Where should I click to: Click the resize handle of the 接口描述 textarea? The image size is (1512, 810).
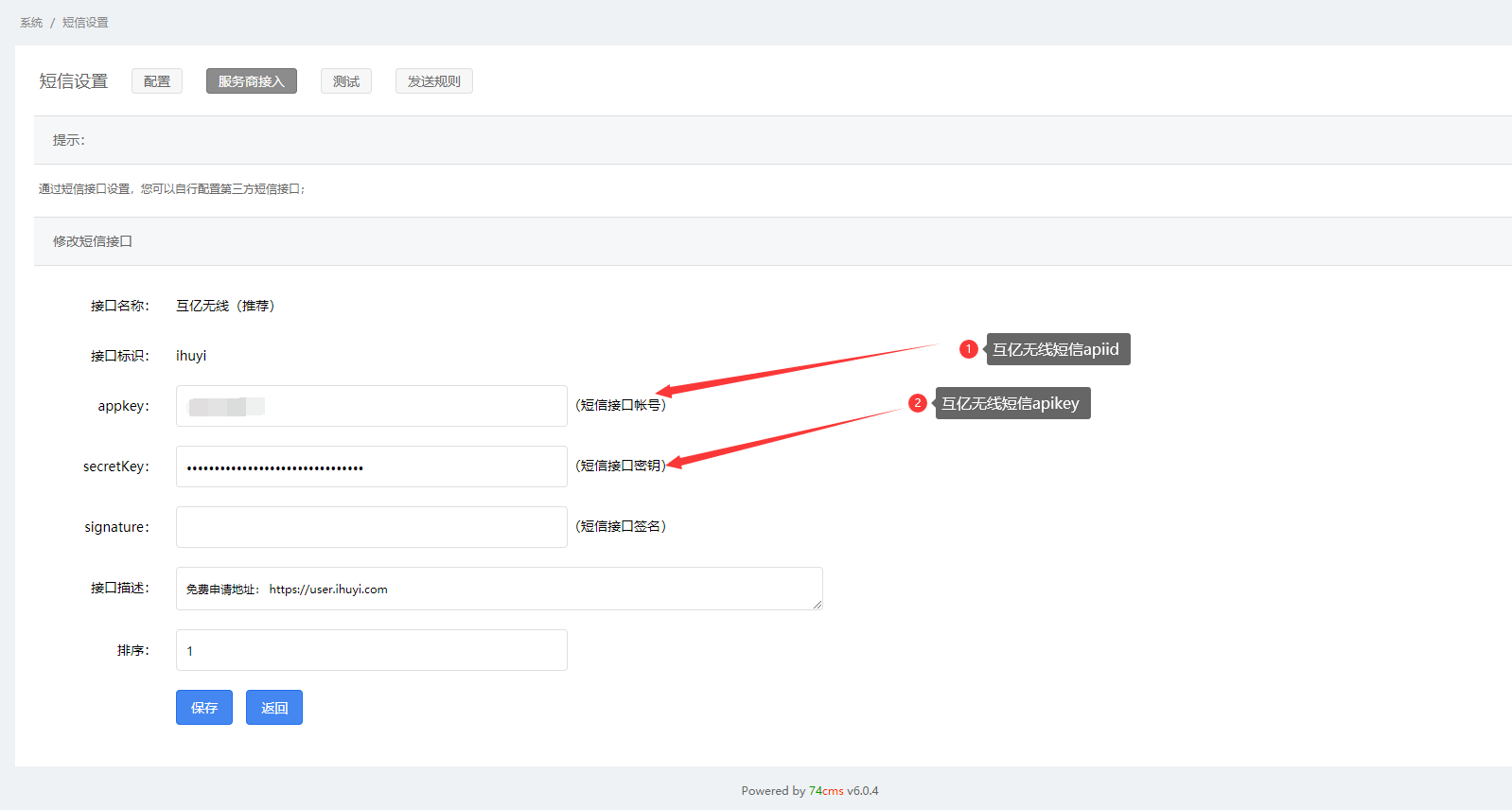coord(817,604)
